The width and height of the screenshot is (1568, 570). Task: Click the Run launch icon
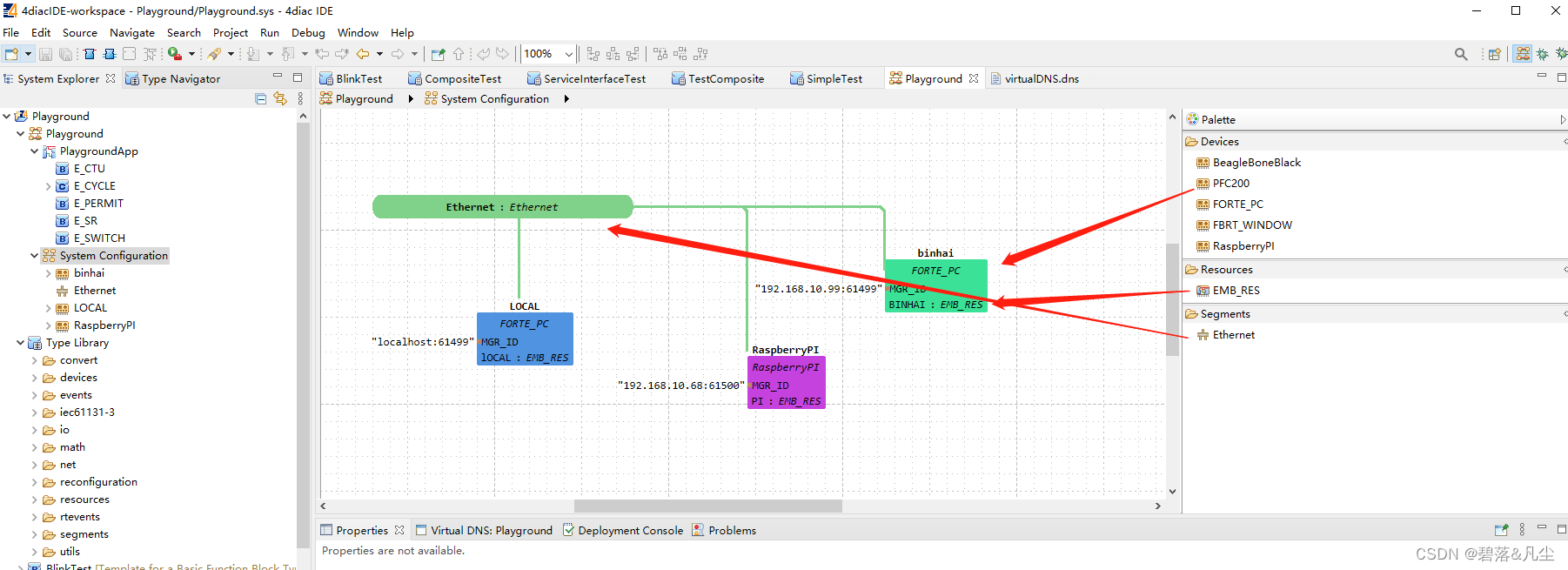click(x=175, y=54)
